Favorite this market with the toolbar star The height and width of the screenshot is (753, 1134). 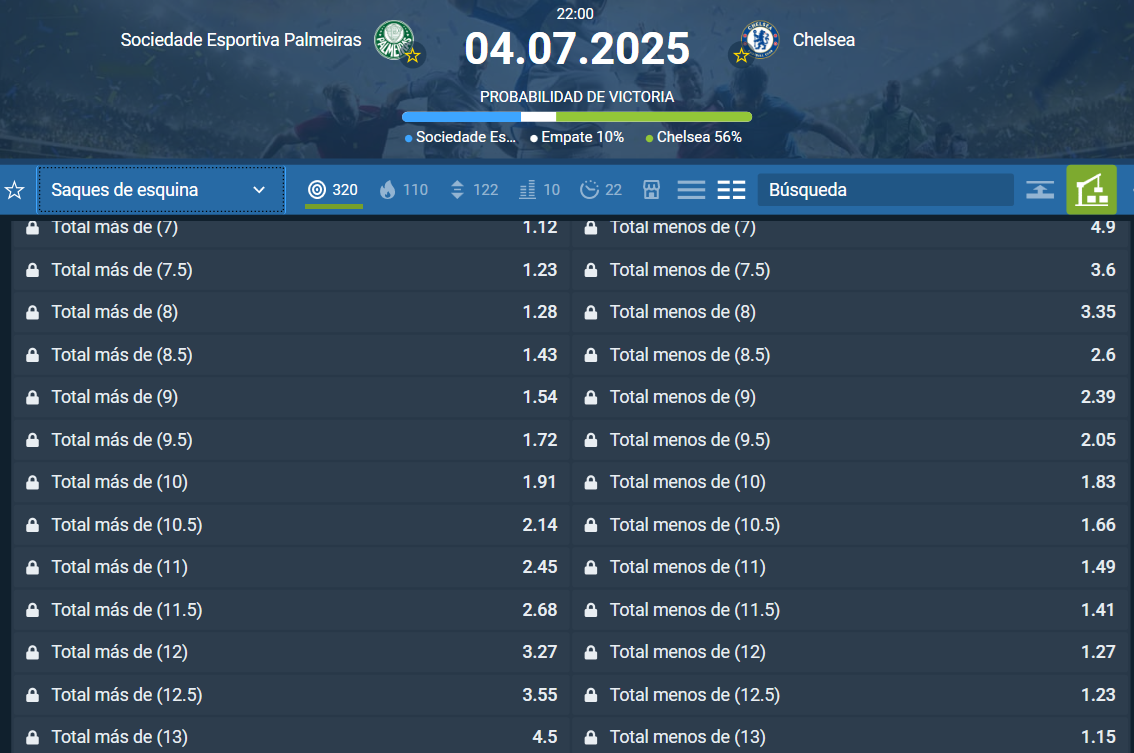(x=14, y=190)
